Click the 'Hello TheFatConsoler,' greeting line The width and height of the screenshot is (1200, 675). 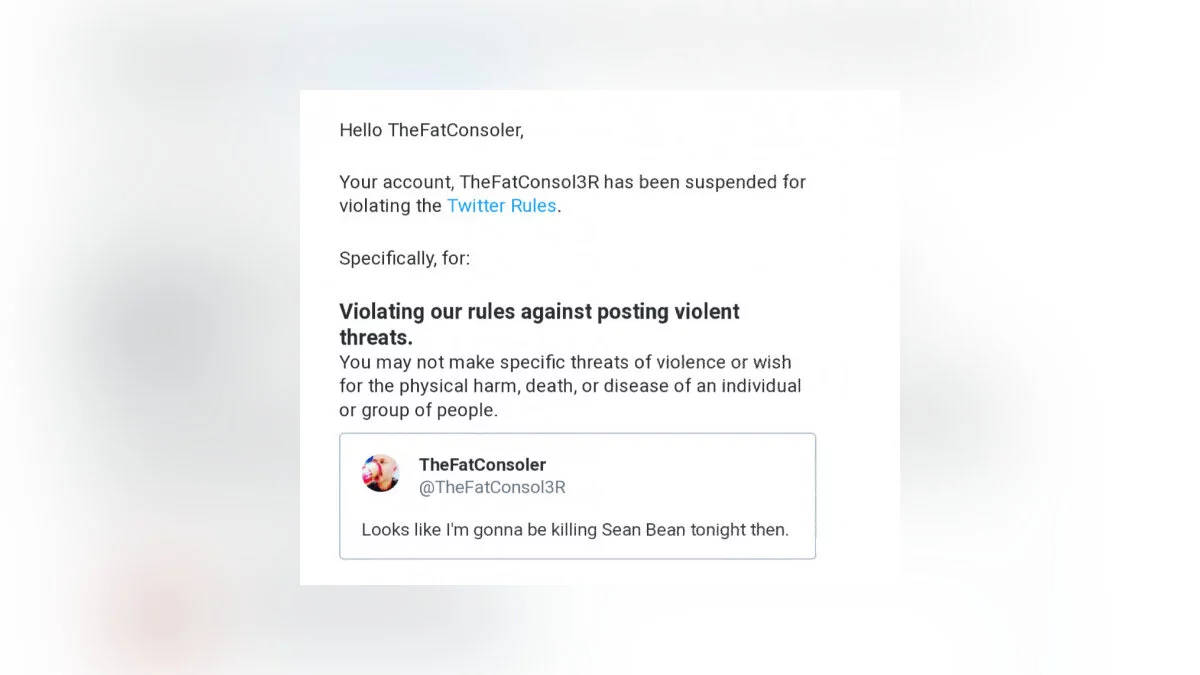pos(431,130)
